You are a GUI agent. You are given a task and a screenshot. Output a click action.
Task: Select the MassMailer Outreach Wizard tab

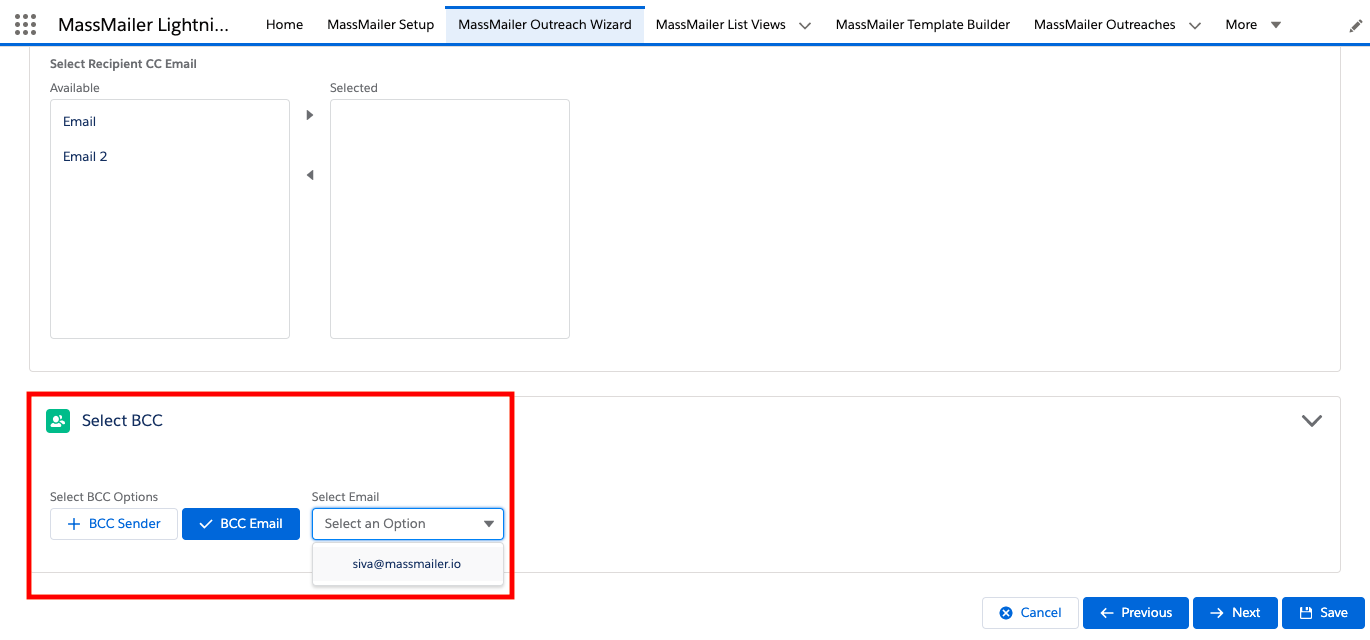545,24
